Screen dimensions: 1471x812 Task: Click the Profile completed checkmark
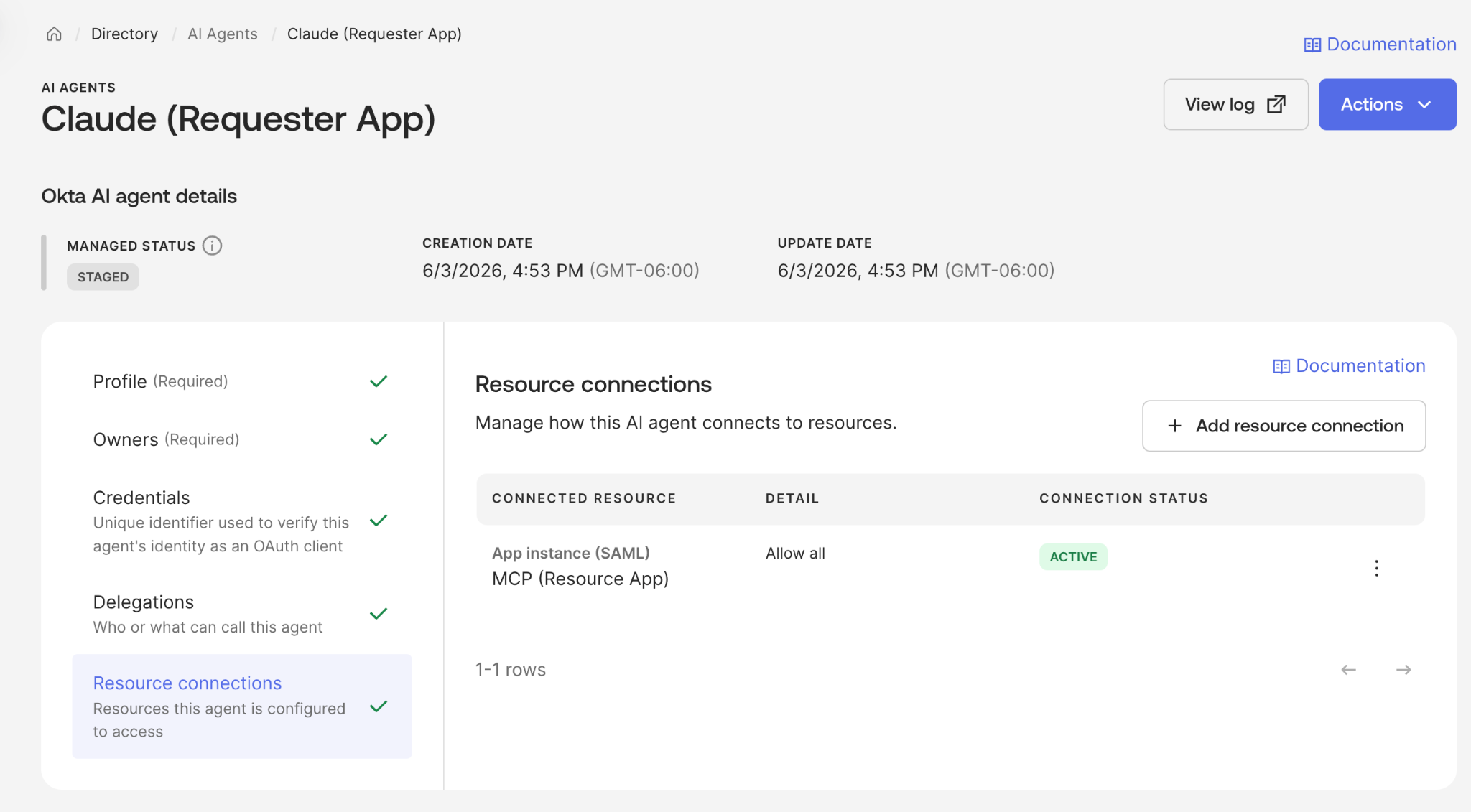pyautogui.click(x=379, y=381)
